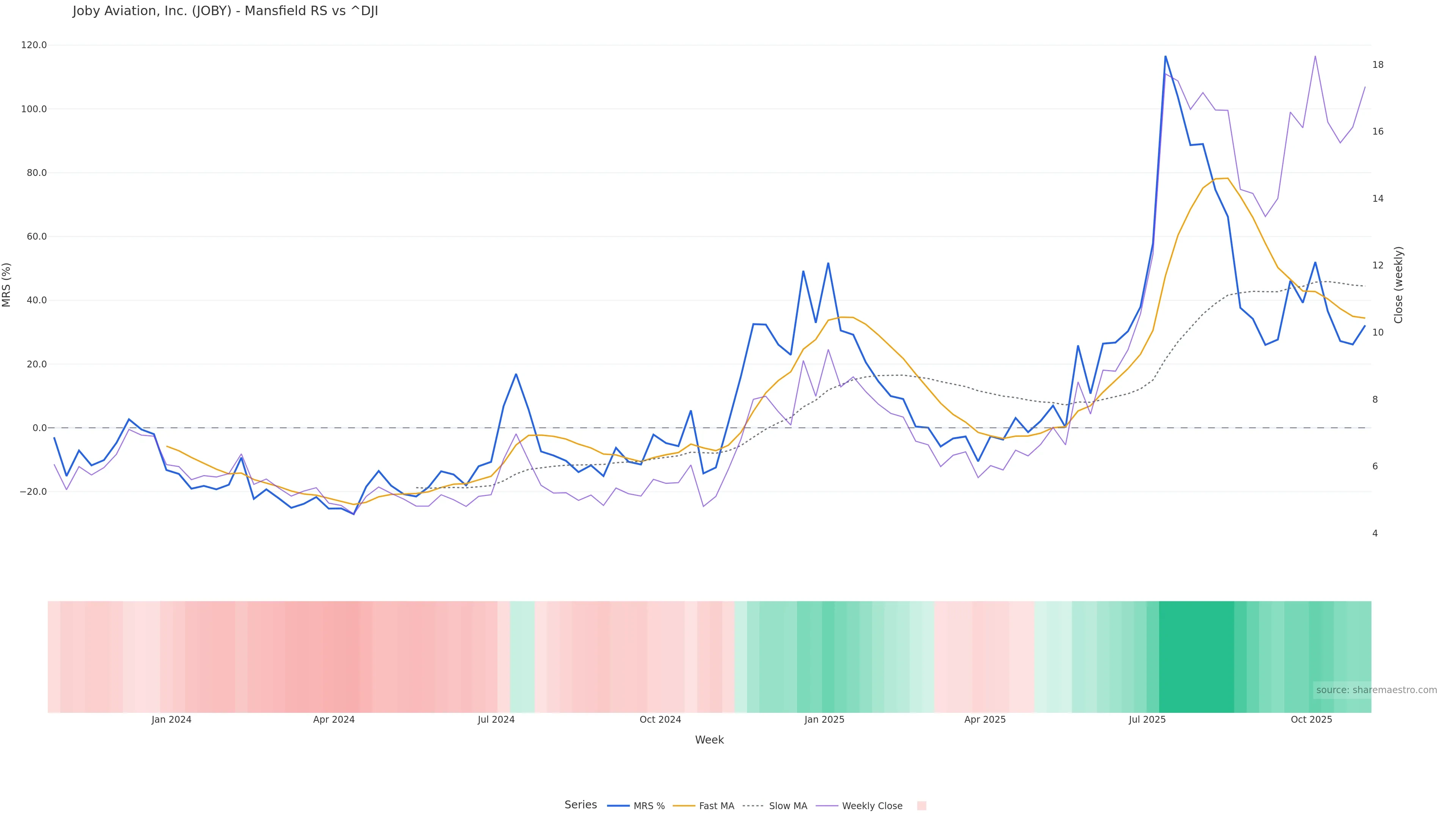Click the pink legend swatch
Viewport: 1456px width, 819px height.
coord(921,806)
